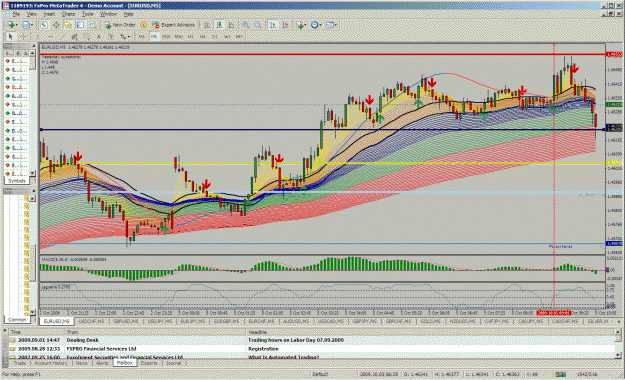The image size is (625, 380).
Task: Select the arrow cursor tool
Action: coord(10,36)
